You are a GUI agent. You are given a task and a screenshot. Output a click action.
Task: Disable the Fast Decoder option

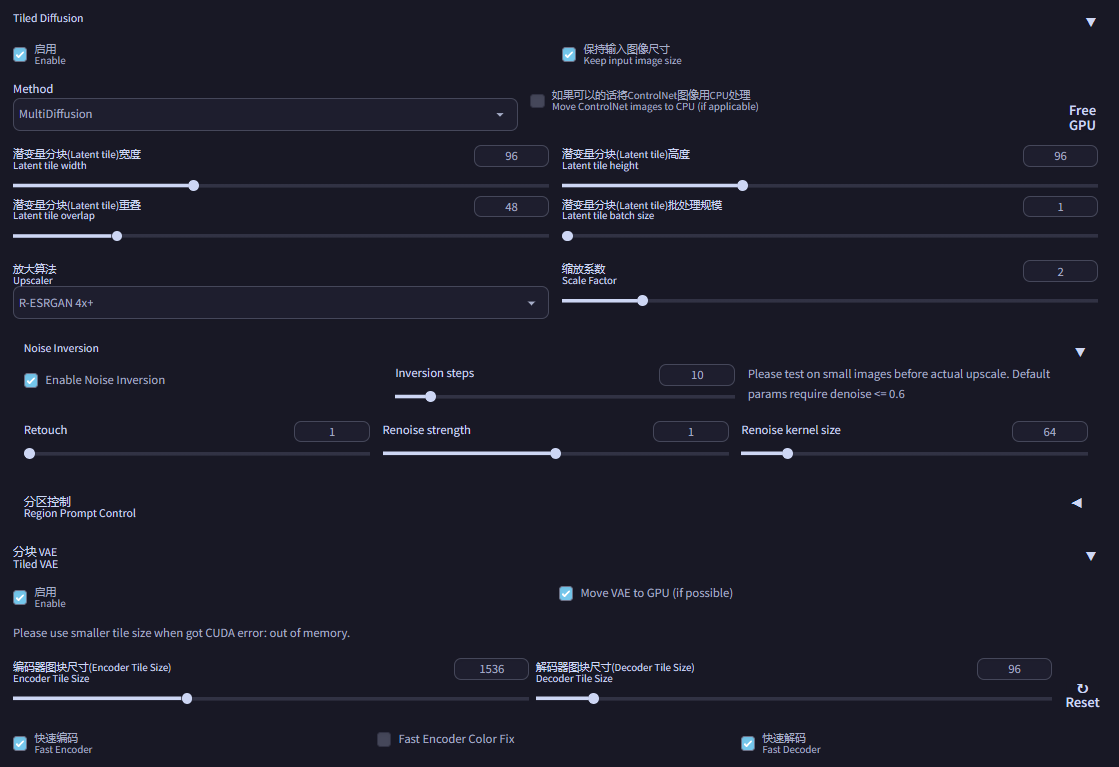tap(747, 743)
